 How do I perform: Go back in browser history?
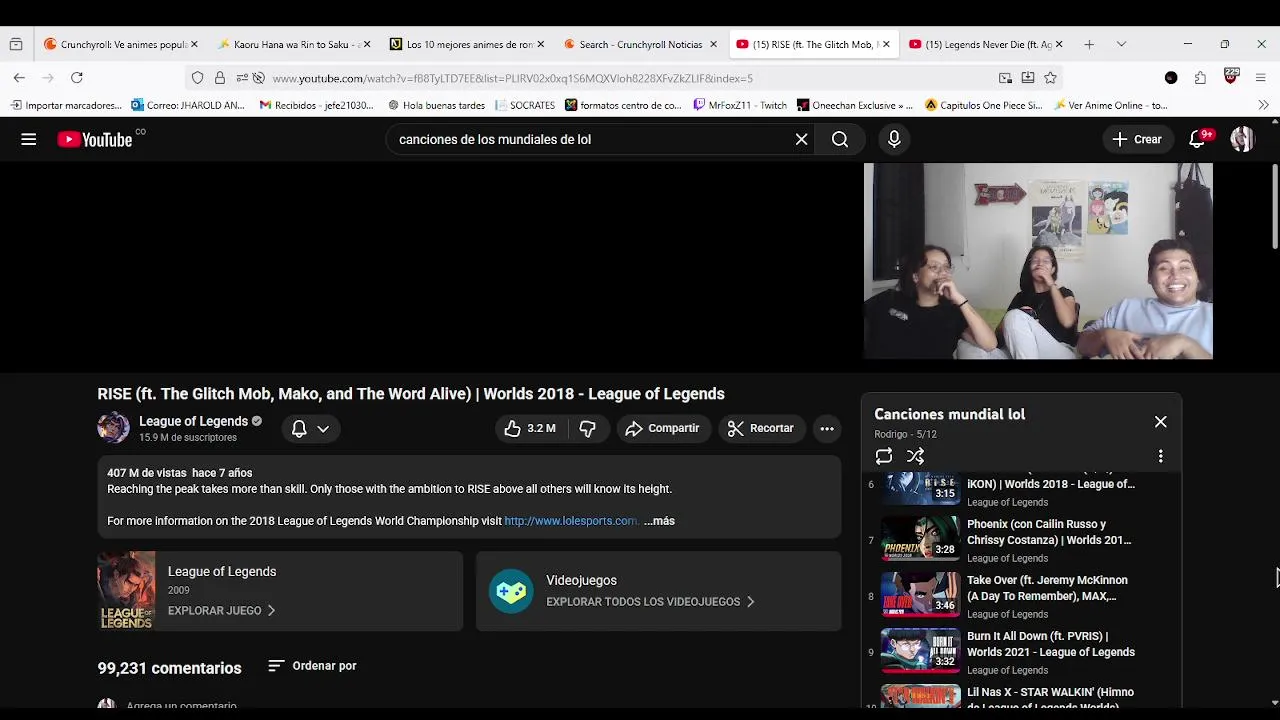click(19, 77)
